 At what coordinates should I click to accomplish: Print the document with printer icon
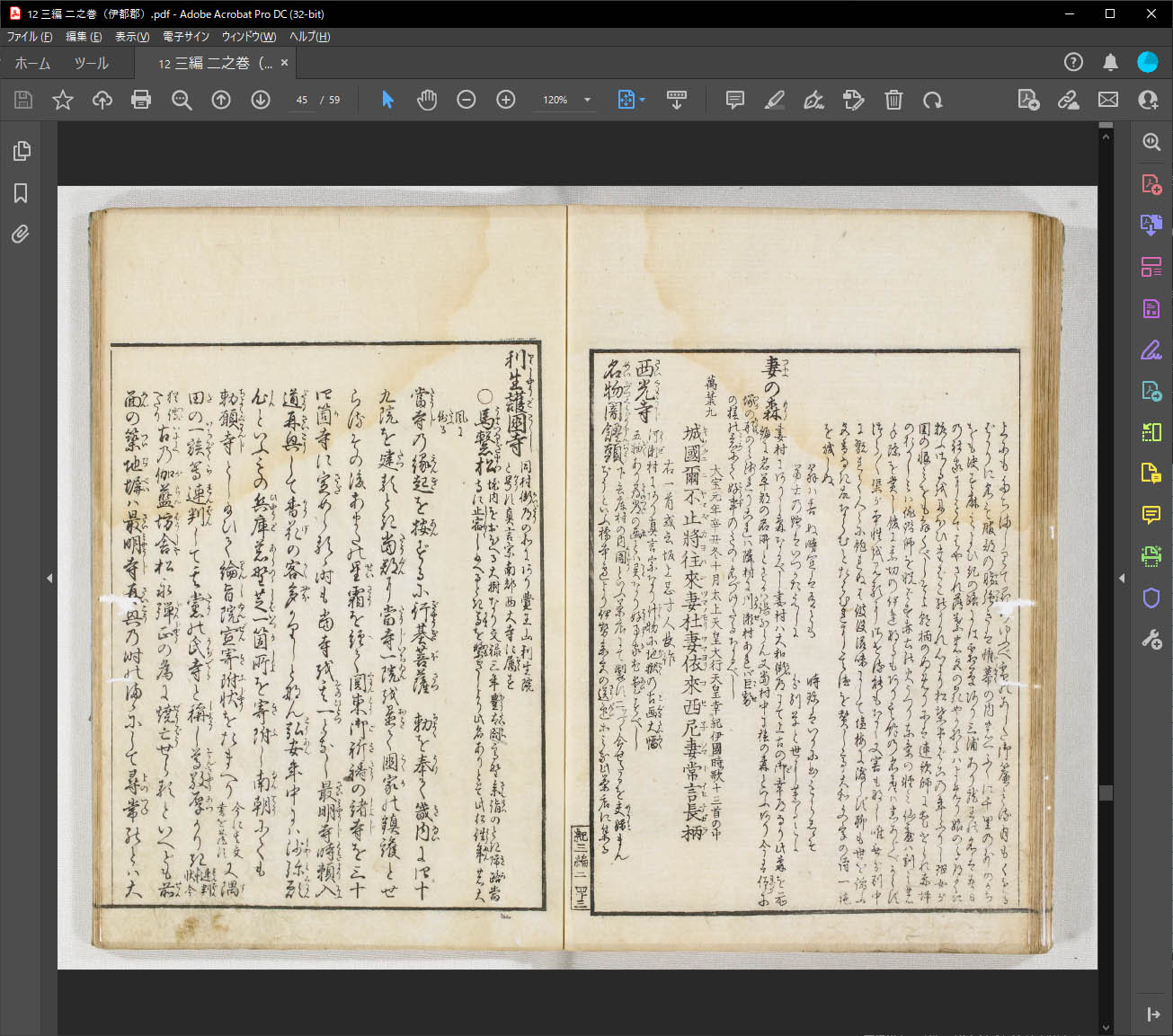141,100
